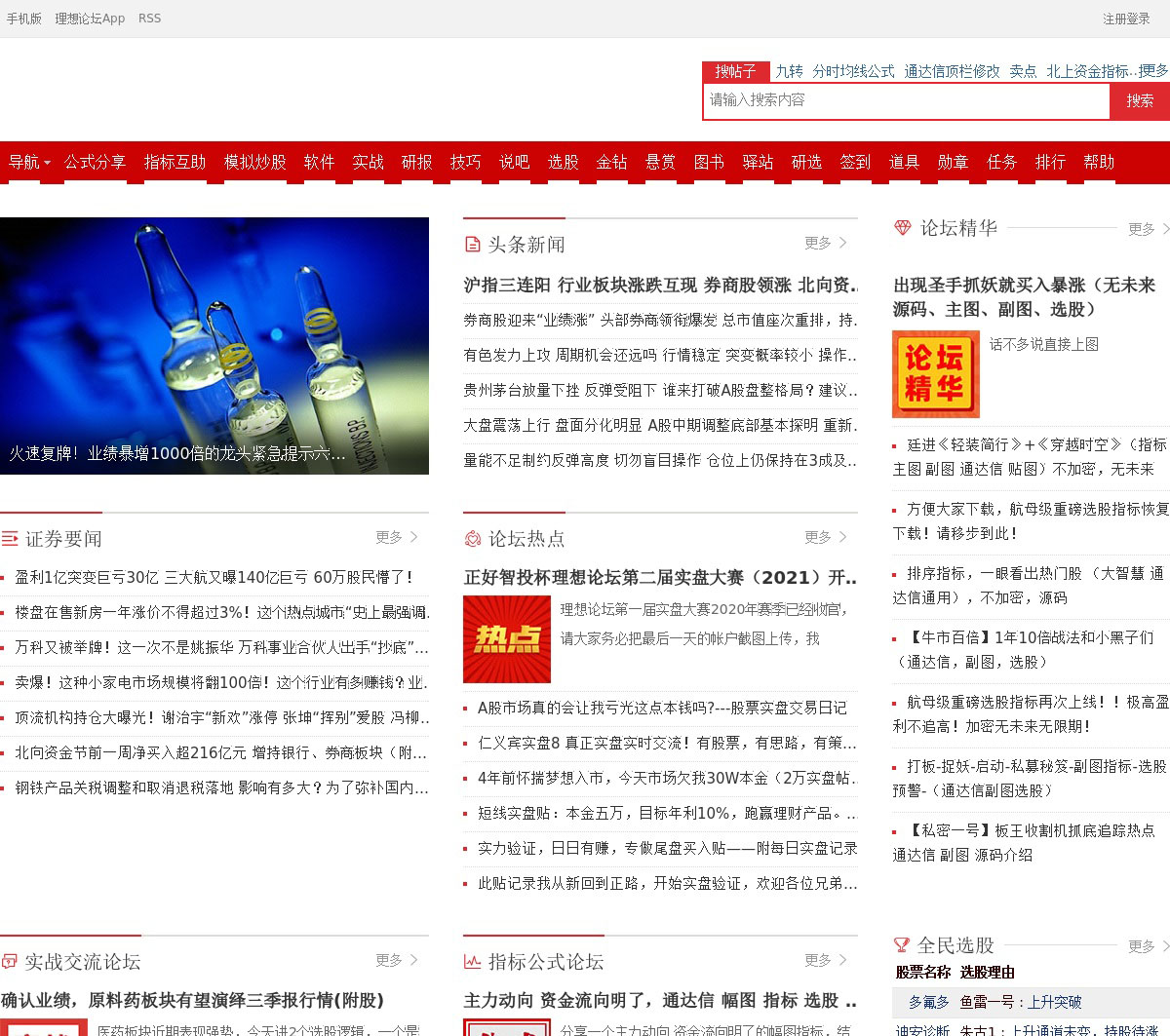Expand 更多 in 证券要闻 section
1170x1036 pixels.
[x=397, y=537]
